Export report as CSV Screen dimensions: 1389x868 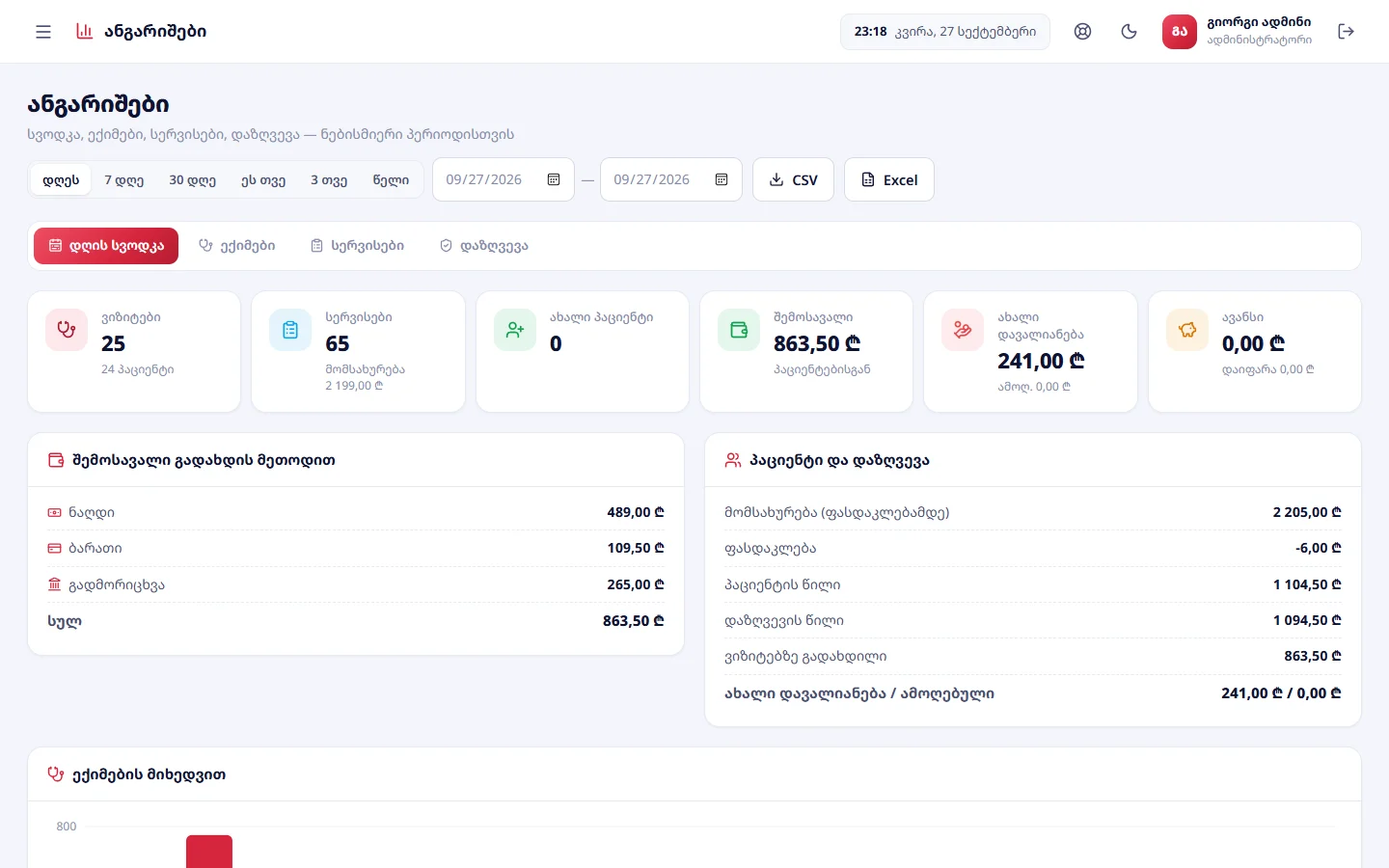point(793,179)
